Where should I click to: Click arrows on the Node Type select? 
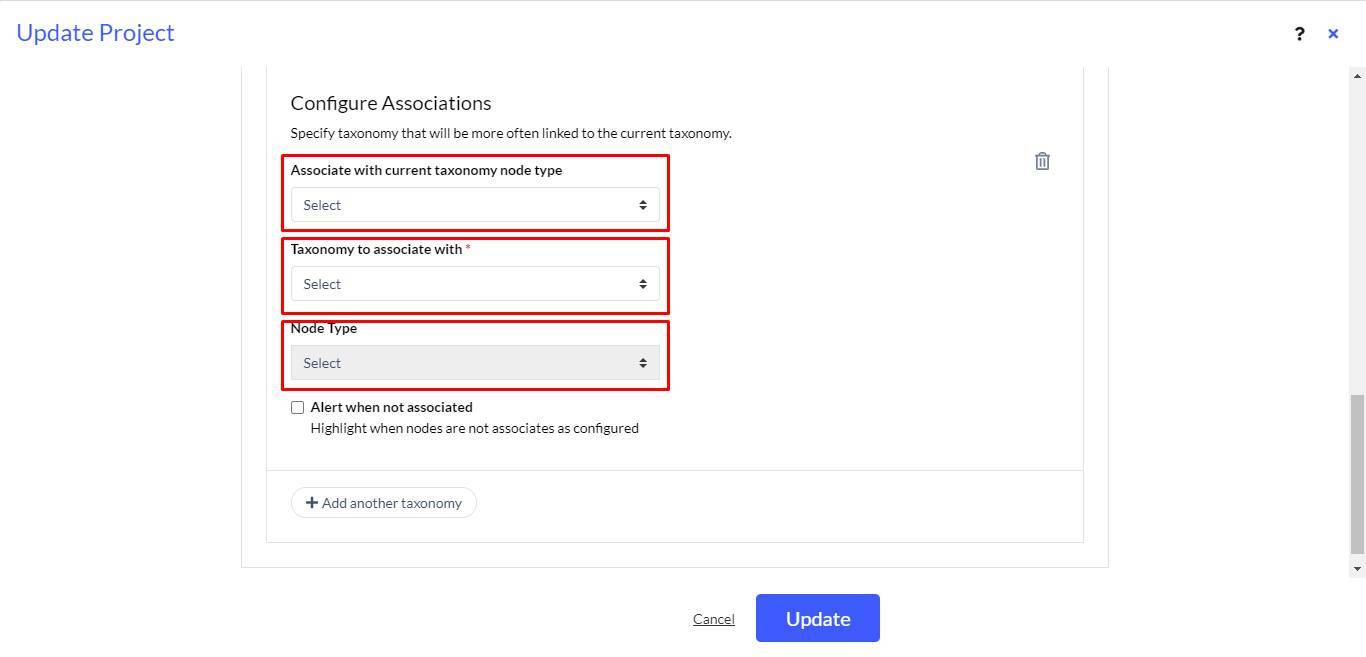[x=643, y=363]
